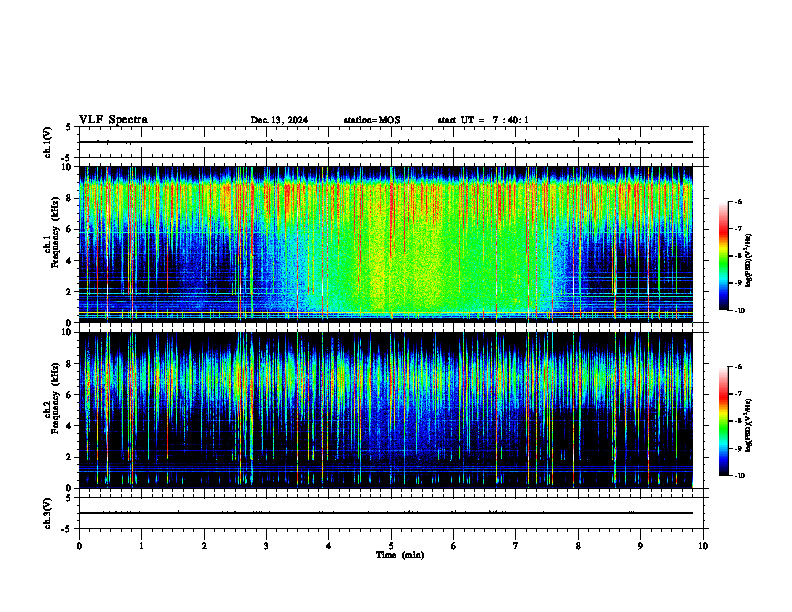The width and height of the screenshot is (792, 612).
Task: Click the "ch.1(V)" waveform axis label
Action: tap(48, 142)
